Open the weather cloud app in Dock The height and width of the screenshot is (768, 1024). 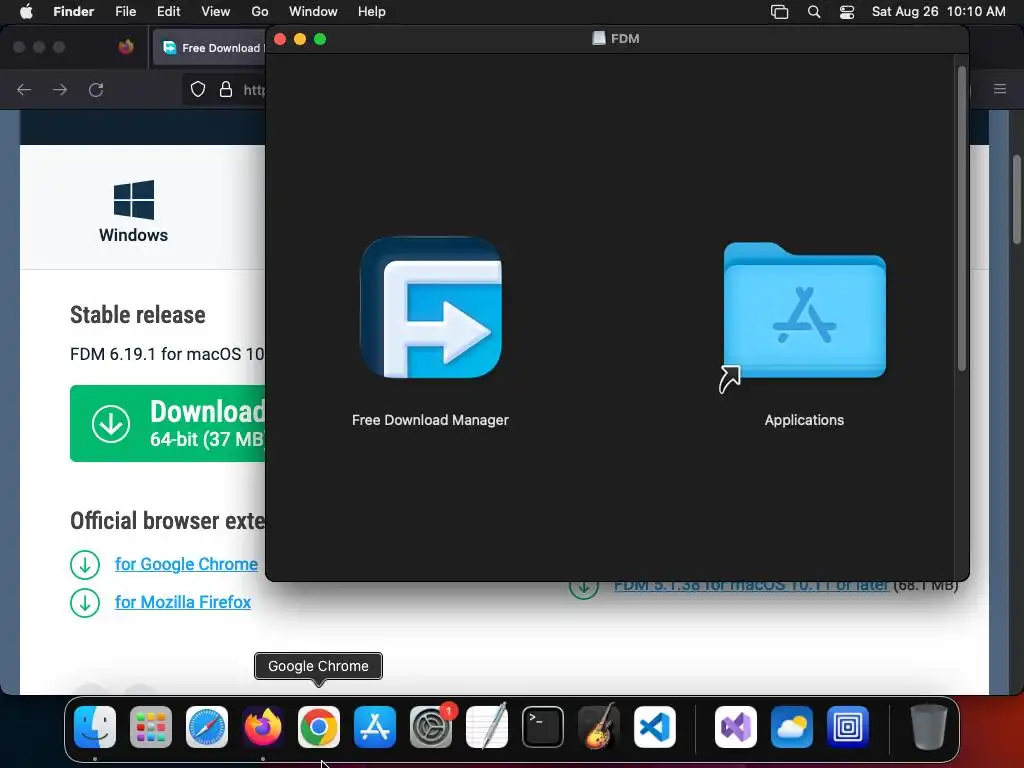[x=792, y=727]
